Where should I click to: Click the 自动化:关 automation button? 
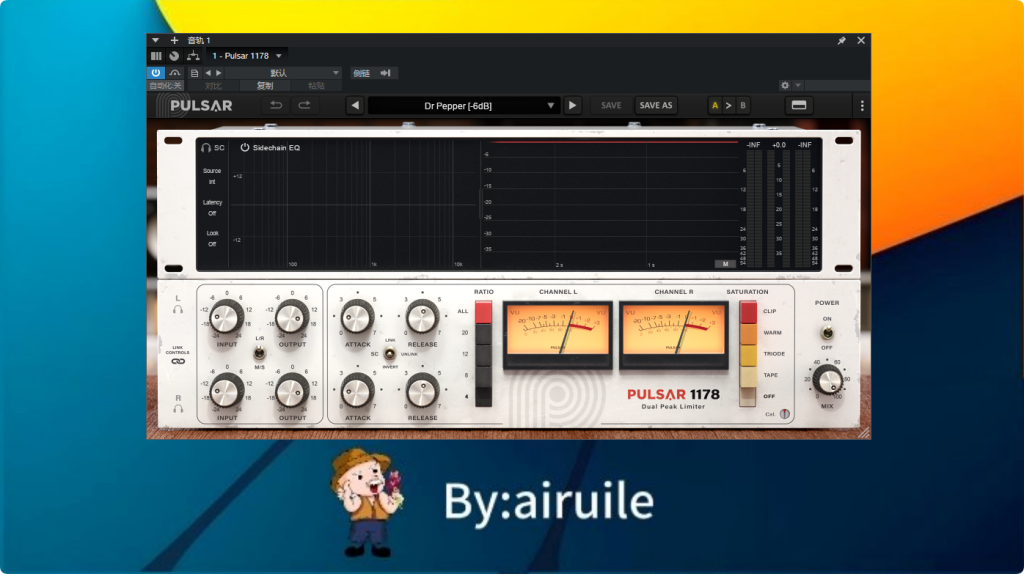[165, 86]
